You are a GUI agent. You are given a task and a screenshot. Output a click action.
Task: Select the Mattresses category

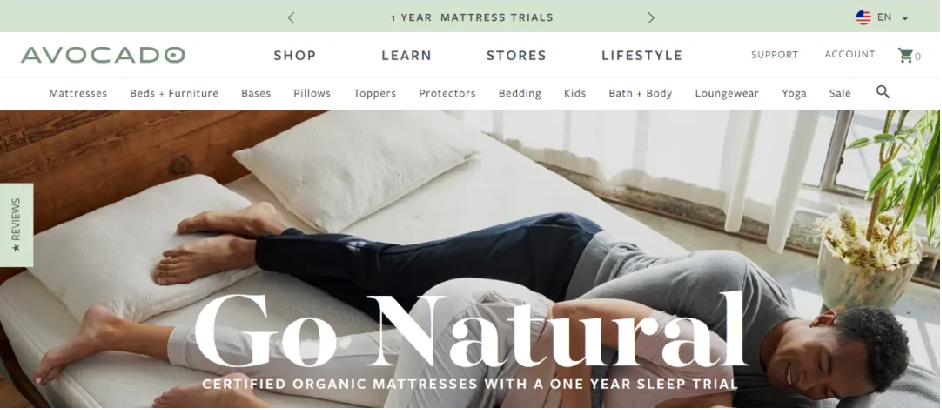pyautogui.click(x=78, y=93)
